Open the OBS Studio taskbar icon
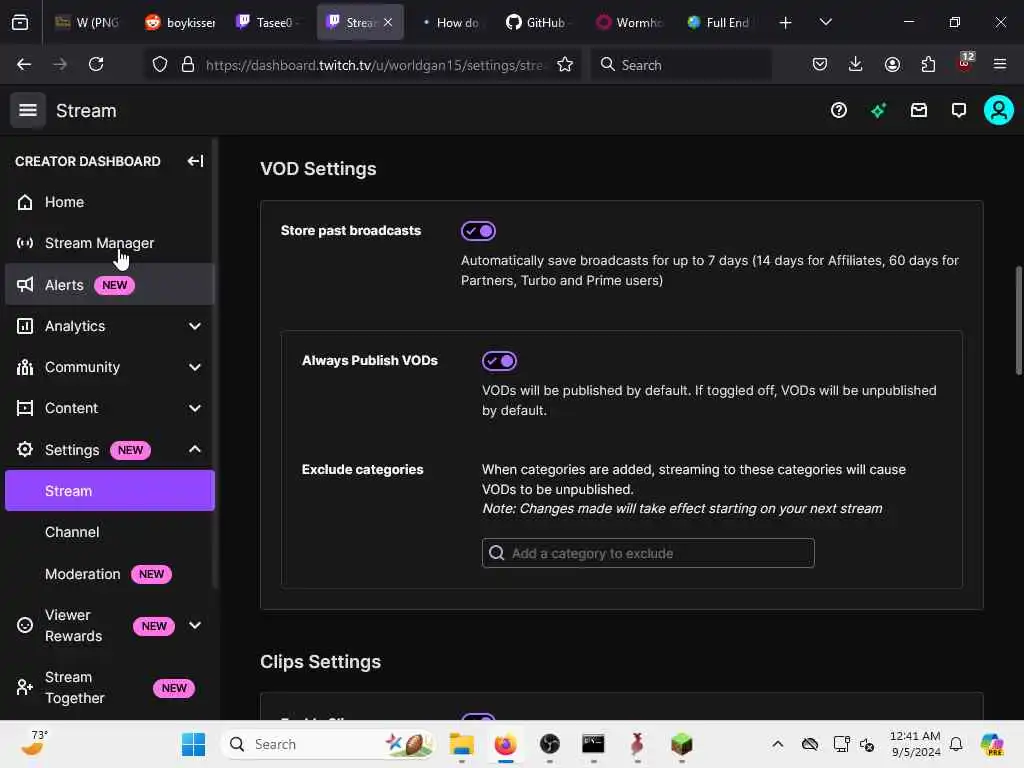 tap(550, 744)
